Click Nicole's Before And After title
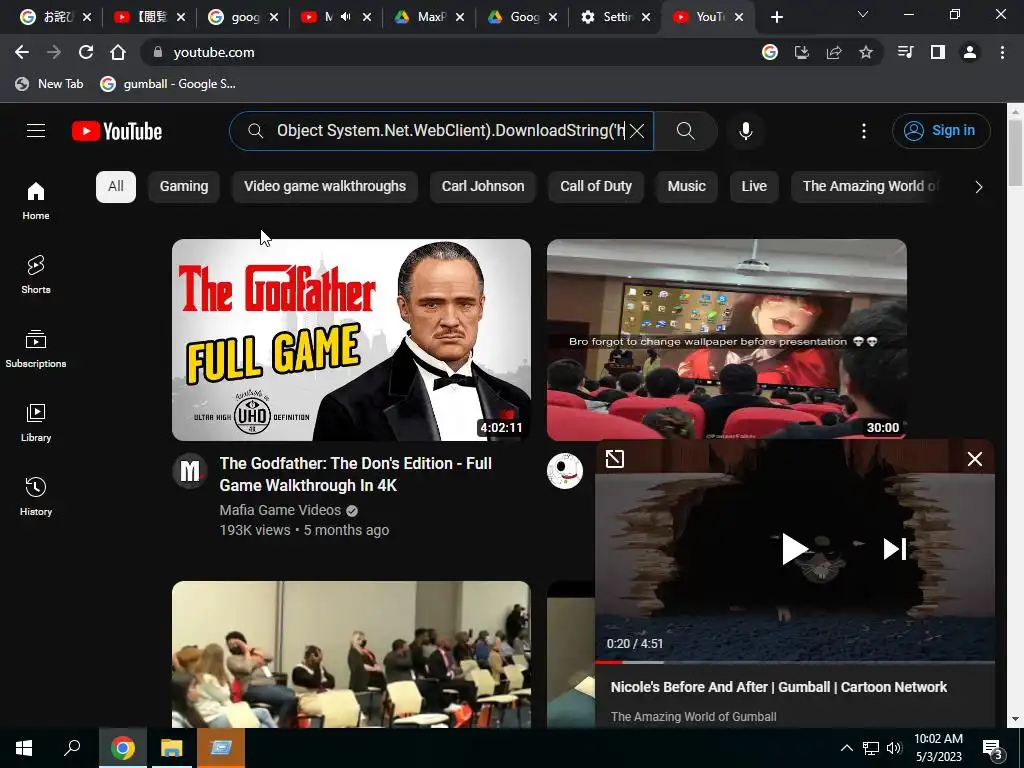Screen dimensions: 1024x768 pos(778,687)
